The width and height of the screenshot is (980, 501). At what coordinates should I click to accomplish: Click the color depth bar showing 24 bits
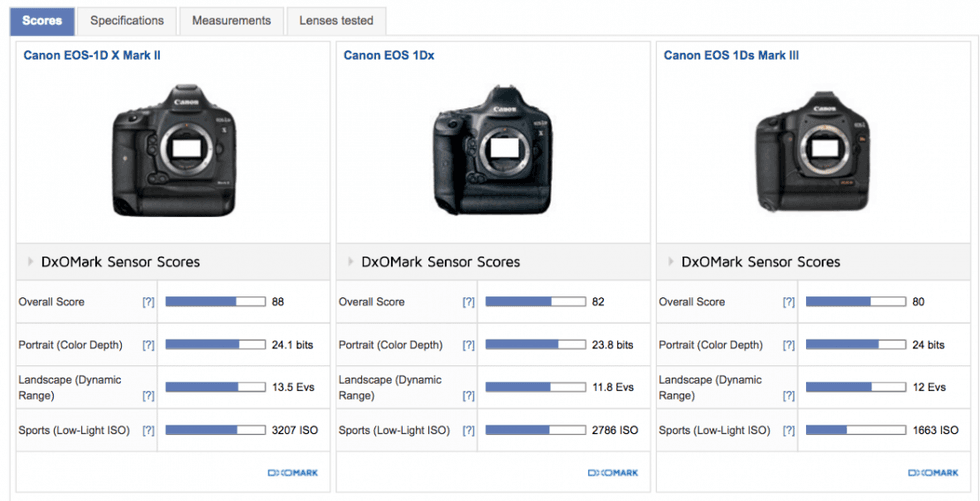pyautogui.click(x=856, y=345)
